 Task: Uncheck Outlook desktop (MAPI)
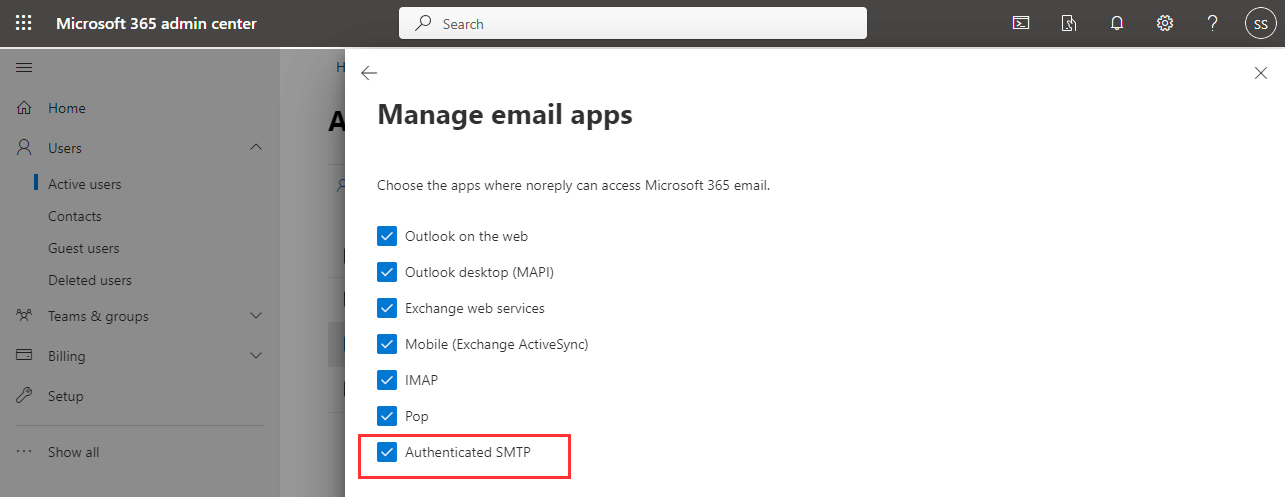(387, 272)
